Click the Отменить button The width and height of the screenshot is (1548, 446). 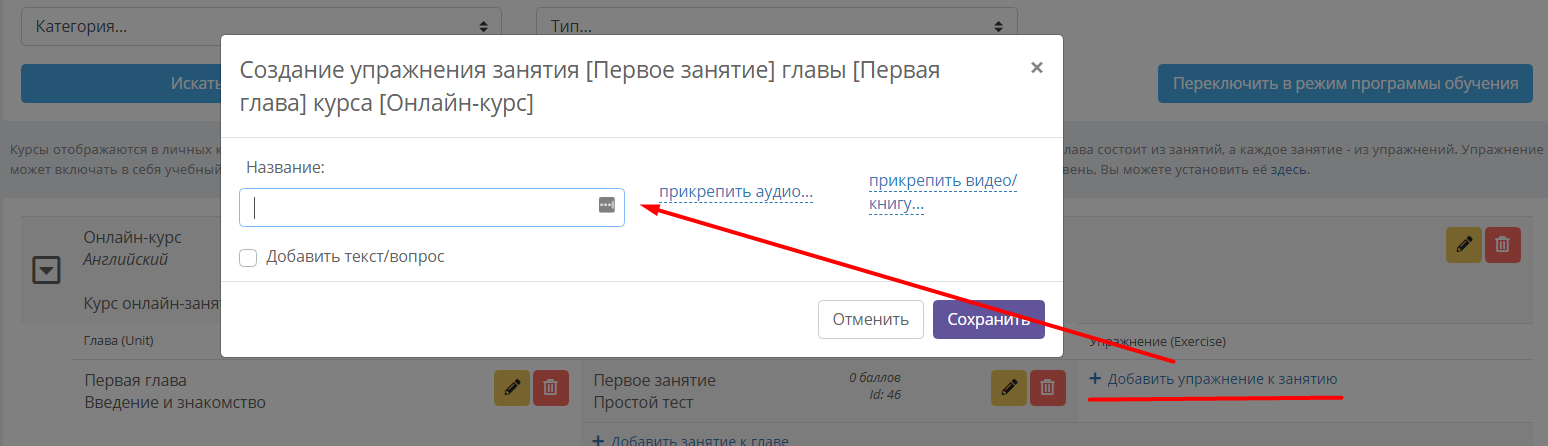click(870, 320)
